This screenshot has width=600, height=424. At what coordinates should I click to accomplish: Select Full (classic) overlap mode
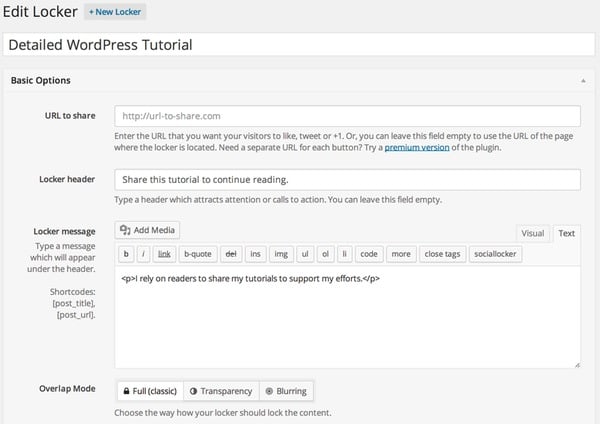click(149, 390)
